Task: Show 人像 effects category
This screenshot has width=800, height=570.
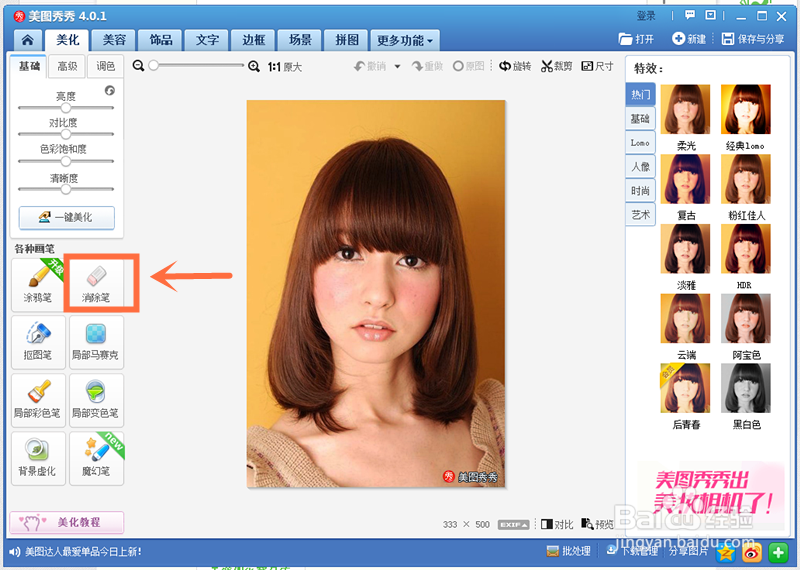Action: 640,167
